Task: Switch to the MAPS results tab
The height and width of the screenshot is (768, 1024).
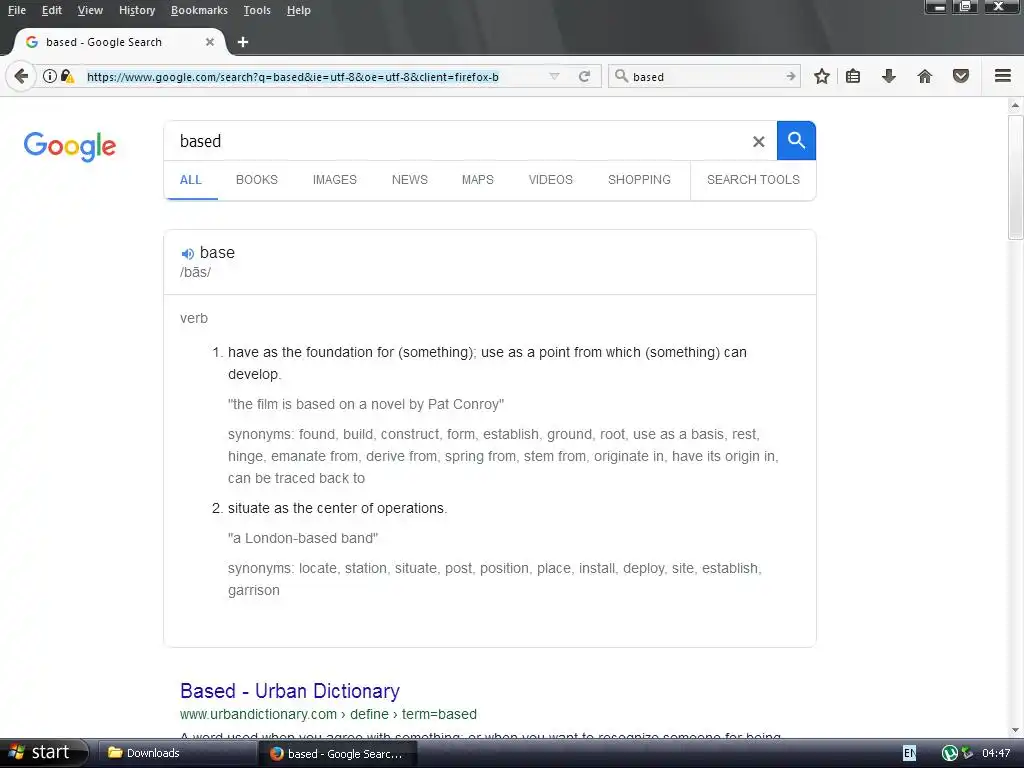Action: click(x=477, y=180)
